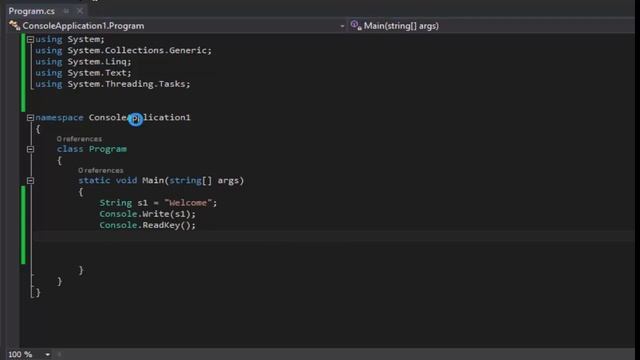Click the 'static' keyword before void Main
The height and width of the screenshot is (360, 640).
click(94, 180)
